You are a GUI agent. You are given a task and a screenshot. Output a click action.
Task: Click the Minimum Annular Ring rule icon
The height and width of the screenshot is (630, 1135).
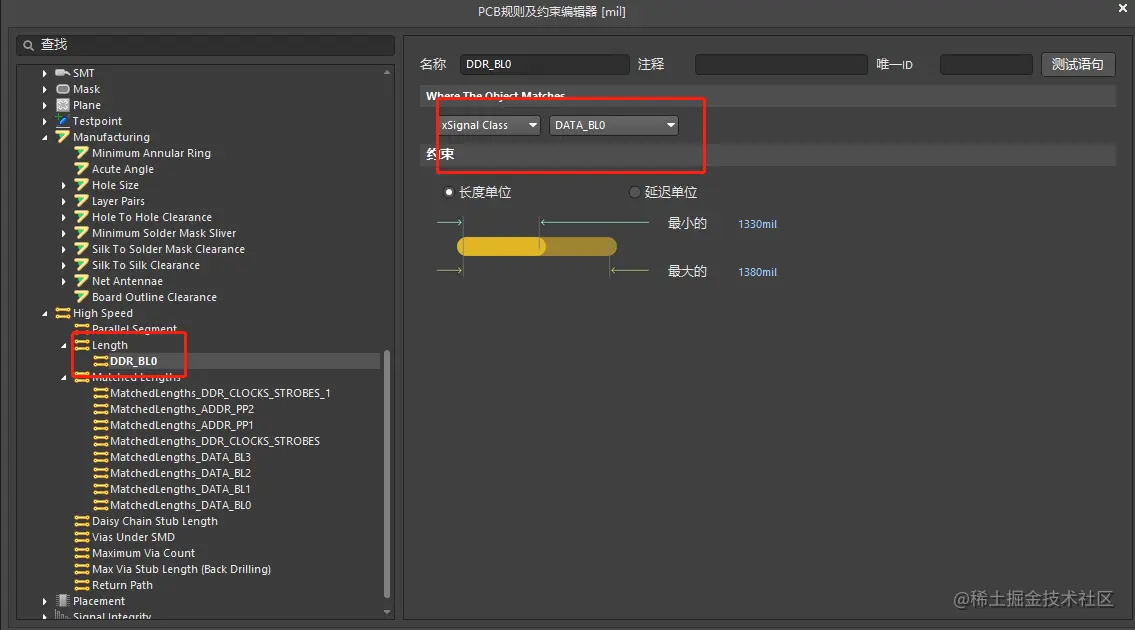click(x=82, y=153)
